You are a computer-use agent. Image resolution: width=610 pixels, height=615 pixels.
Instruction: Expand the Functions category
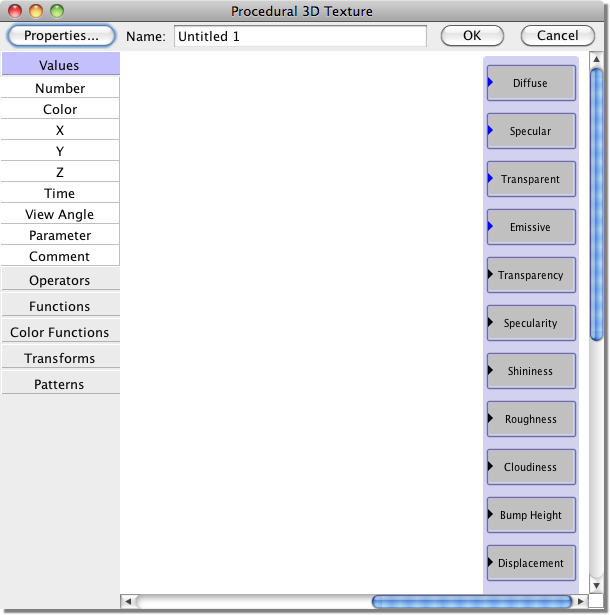[x=60, y=306]
